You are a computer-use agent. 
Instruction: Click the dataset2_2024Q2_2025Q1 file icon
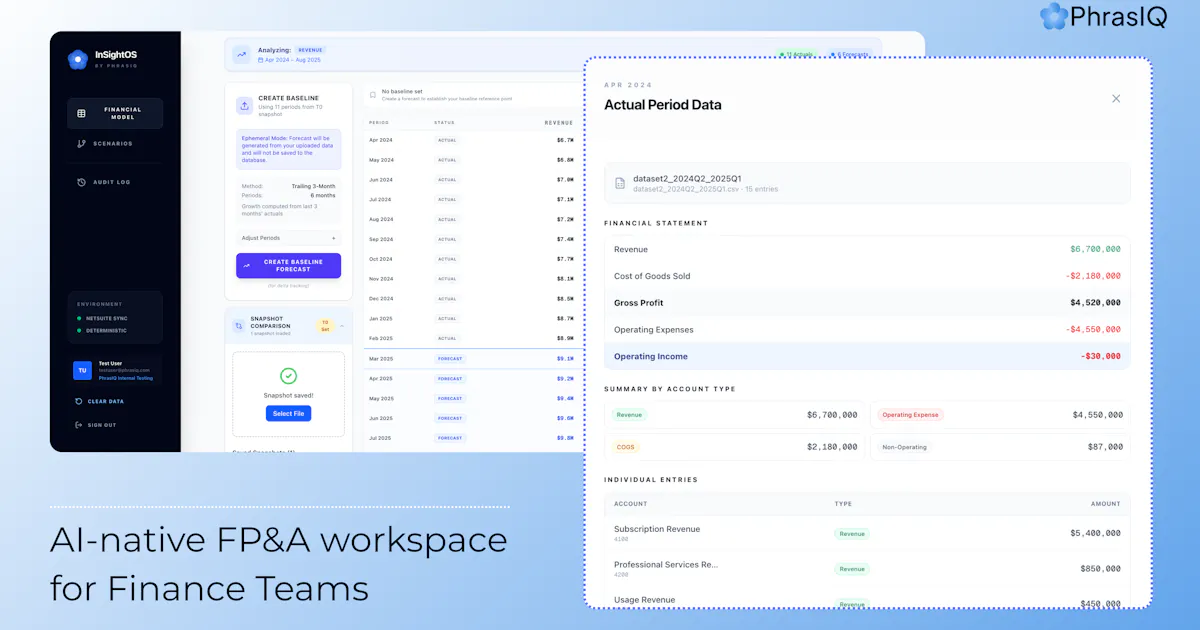click(620, 183)
